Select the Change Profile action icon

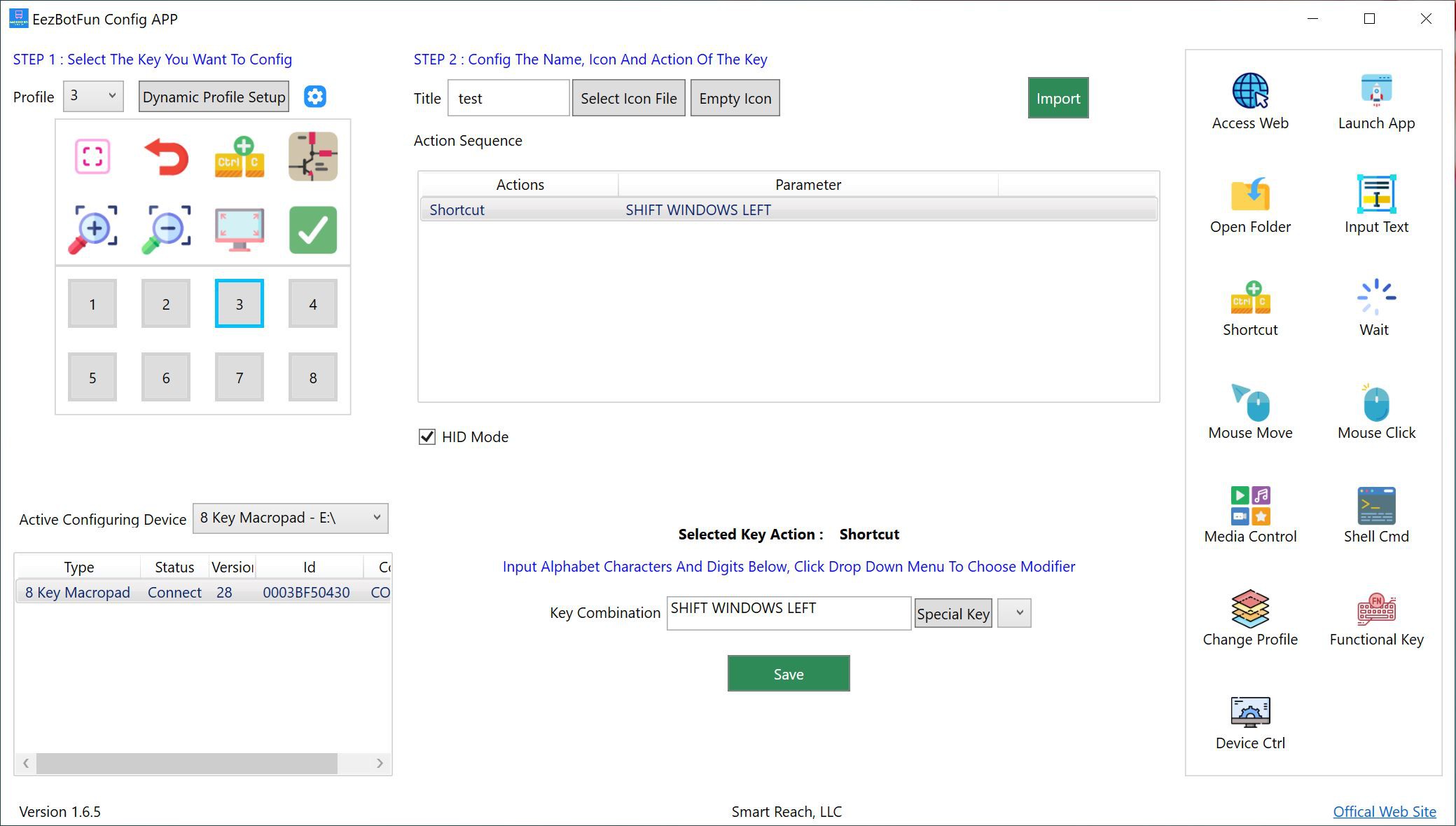tap(1250, 609)
